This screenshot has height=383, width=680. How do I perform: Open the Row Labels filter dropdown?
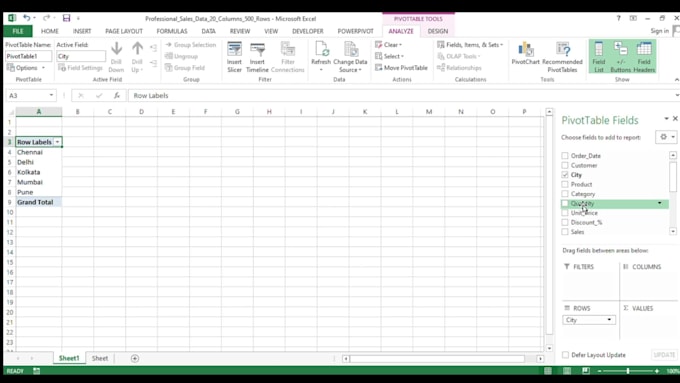(57, 142)
